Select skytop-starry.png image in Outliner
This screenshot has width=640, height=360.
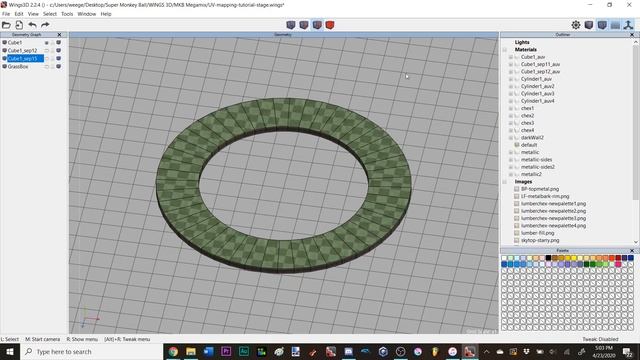540,240
